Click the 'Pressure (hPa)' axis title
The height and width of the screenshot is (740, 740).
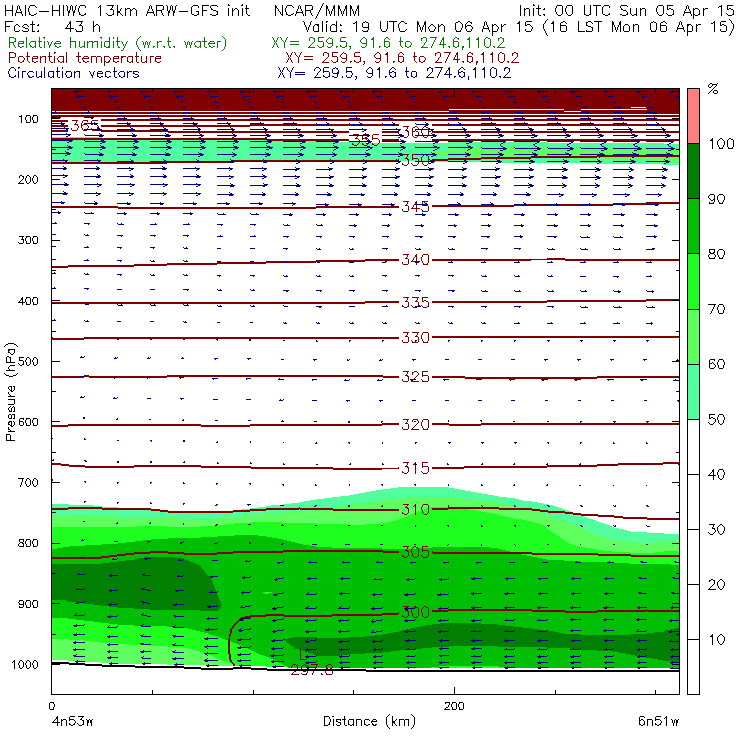10,392
